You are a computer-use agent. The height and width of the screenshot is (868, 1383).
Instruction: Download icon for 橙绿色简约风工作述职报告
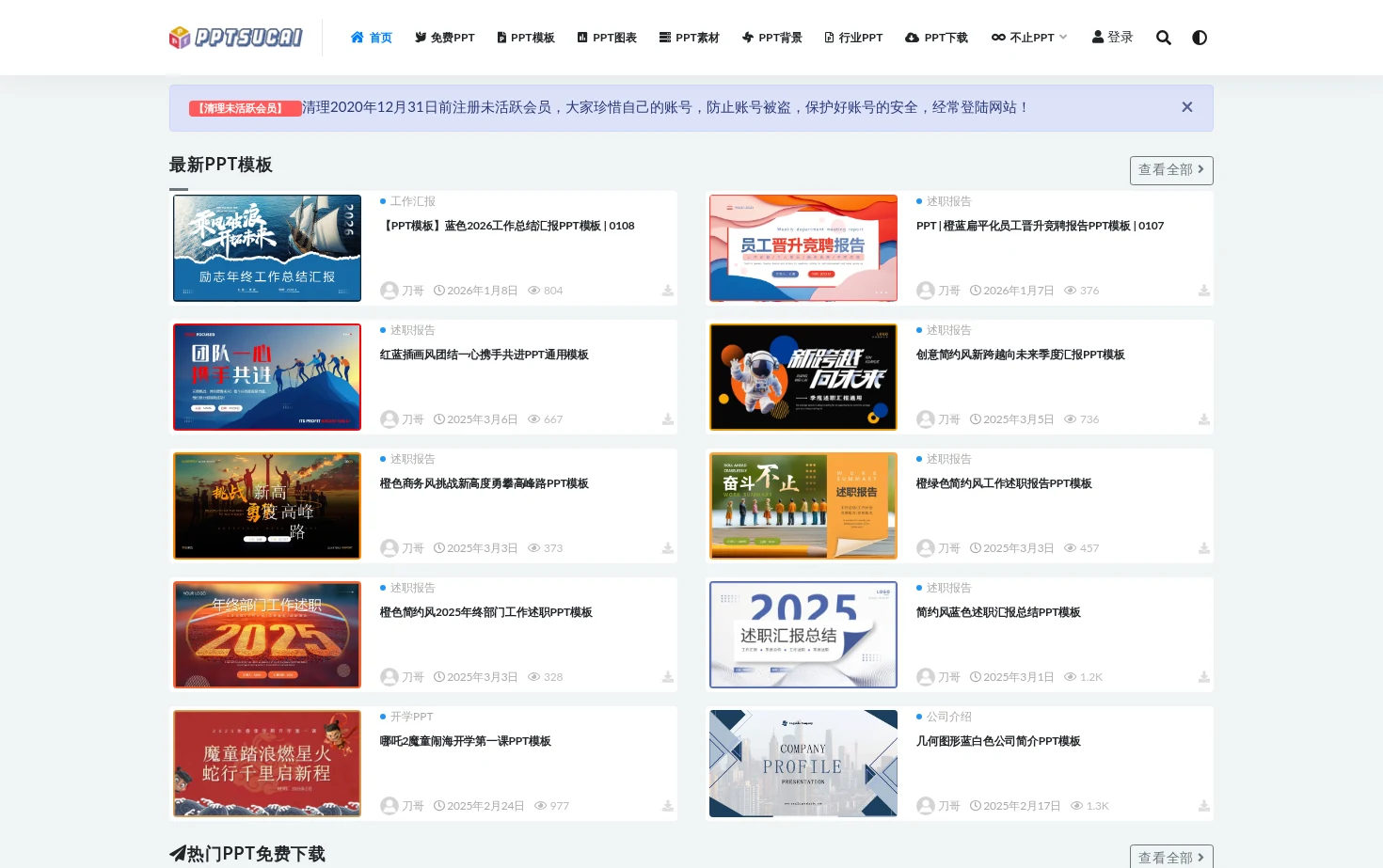[1204, 548]
